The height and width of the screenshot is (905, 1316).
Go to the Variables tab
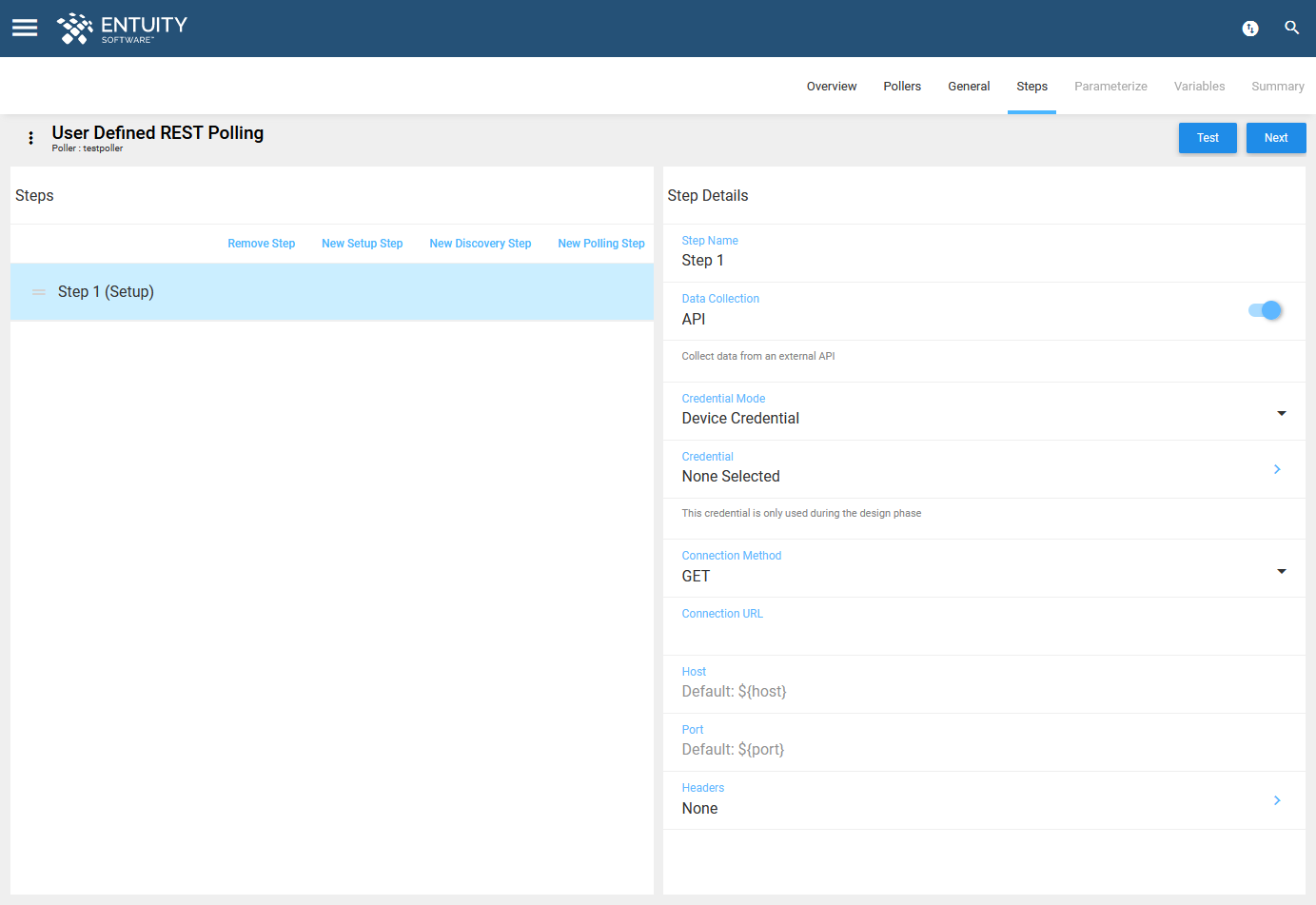pos(1199,87)
